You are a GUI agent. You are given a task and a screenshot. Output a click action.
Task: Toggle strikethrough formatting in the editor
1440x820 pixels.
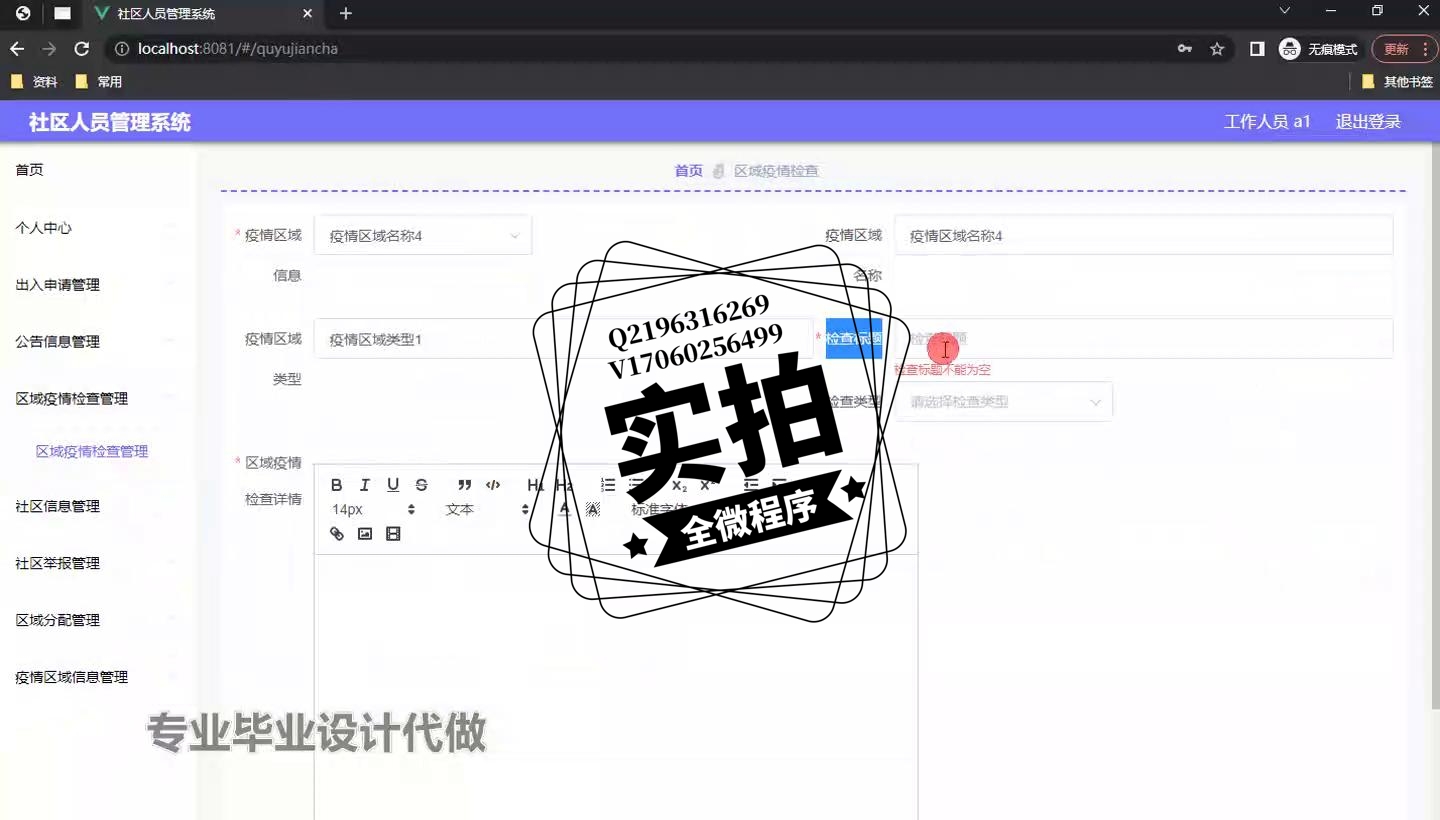tap(421, 485)
